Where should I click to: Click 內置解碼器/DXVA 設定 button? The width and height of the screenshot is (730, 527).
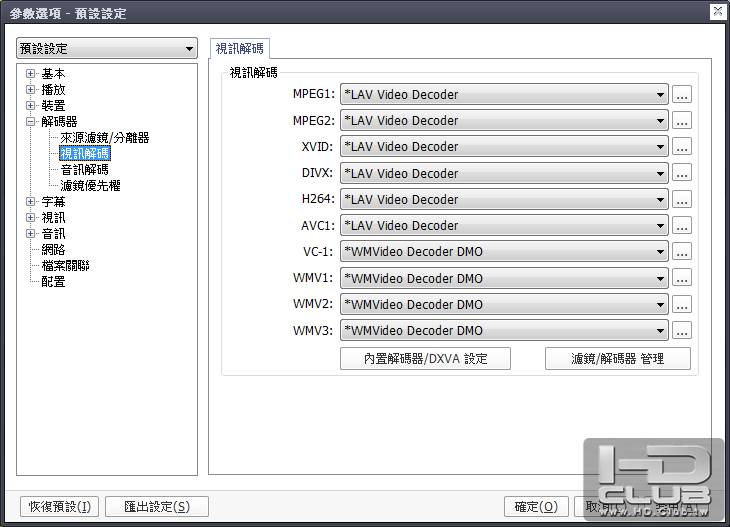(x=425, y=358)
